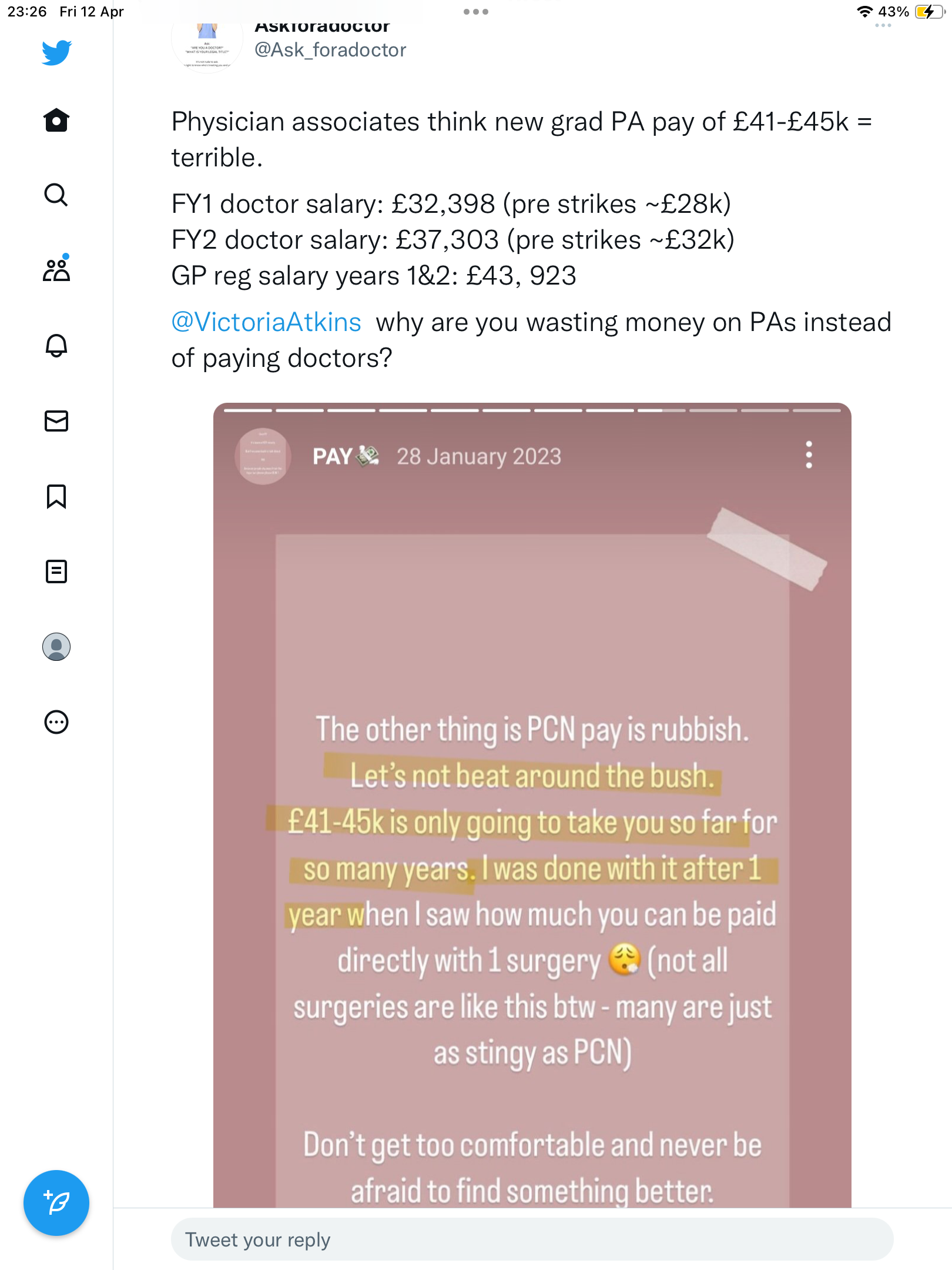Open Communities icon in sidebar

[x=56, y=269]
